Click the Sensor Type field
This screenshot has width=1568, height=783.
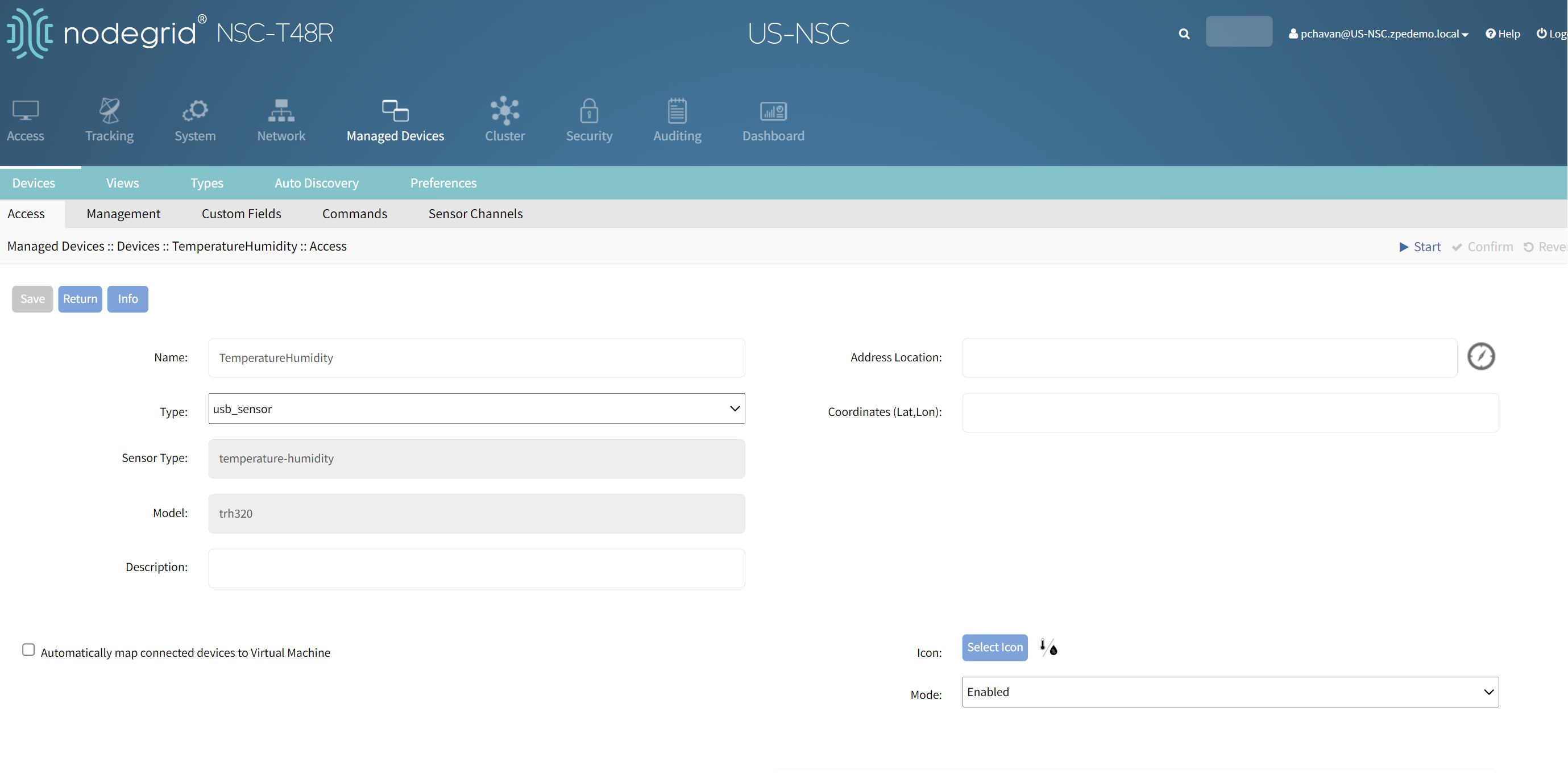click(476, 459)
